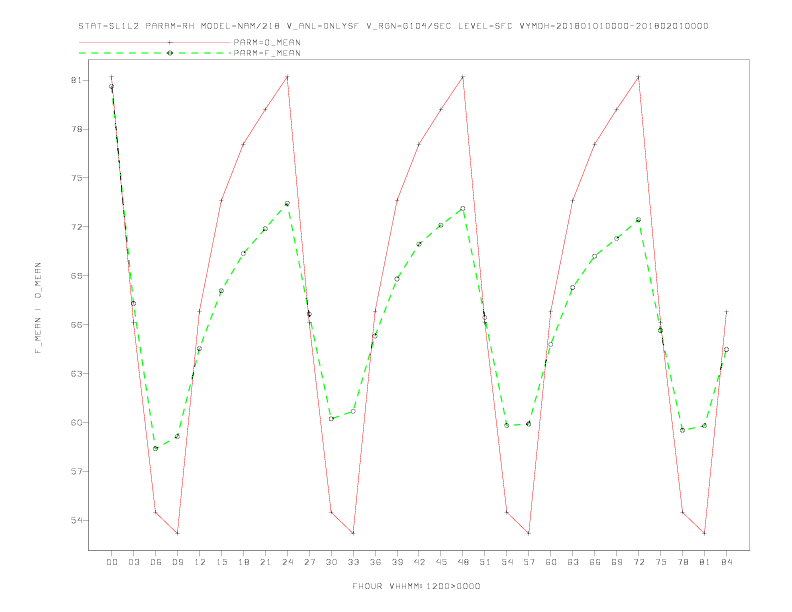Click x-axis tick label 48
This screenshot has width=792, height=612.
coord(463,562)
